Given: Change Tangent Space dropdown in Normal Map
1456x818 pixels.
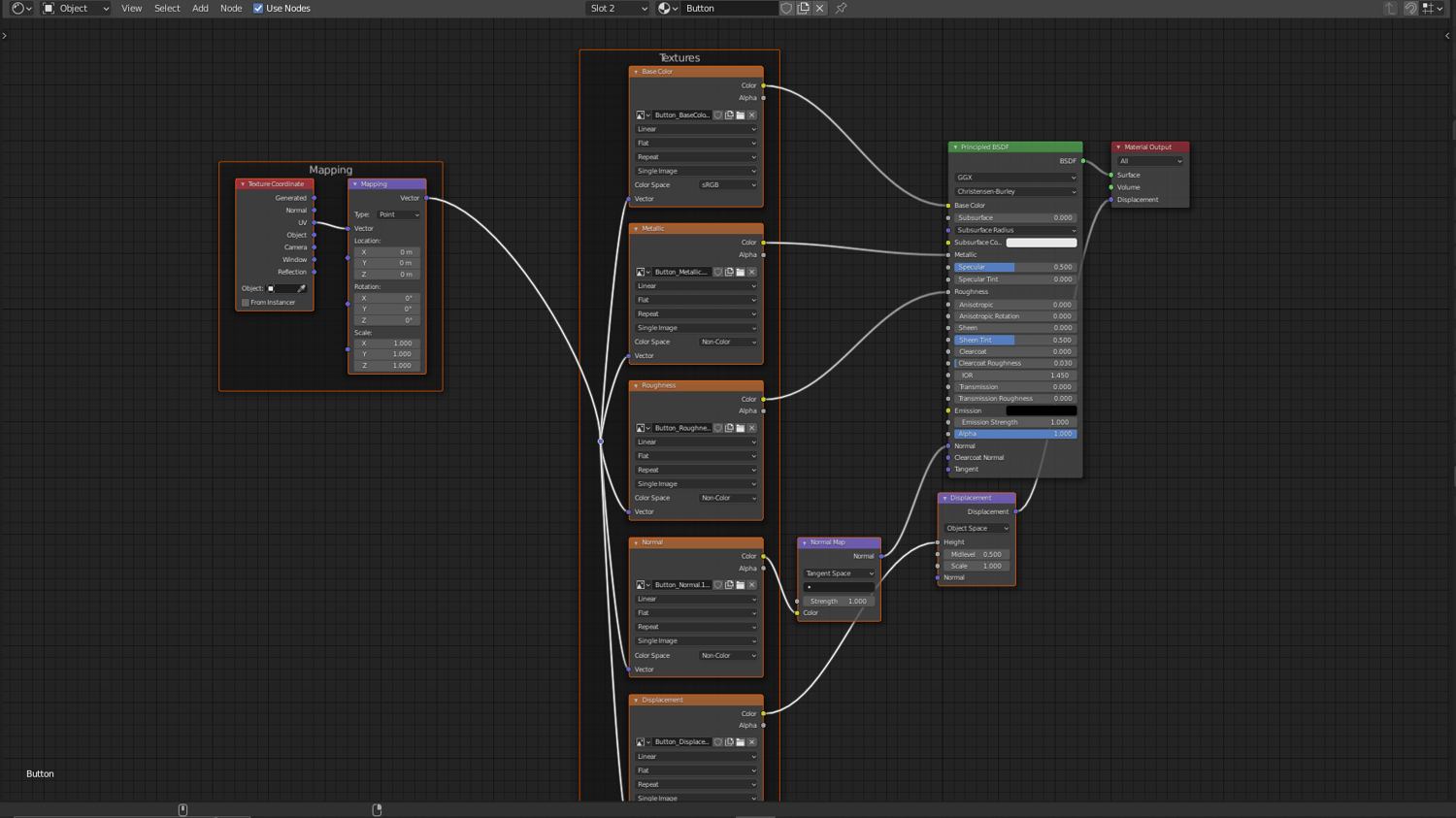Looking at the screenshot, I should (839, 573).
